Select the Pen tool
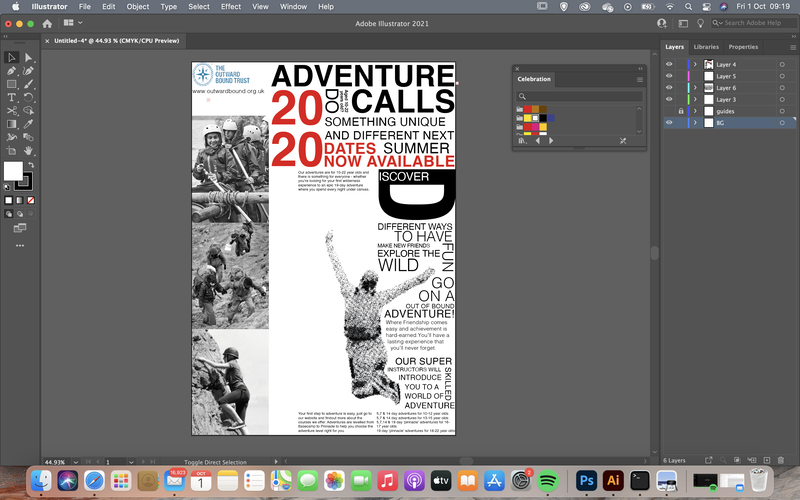800x500 pixels. (11, 71)
